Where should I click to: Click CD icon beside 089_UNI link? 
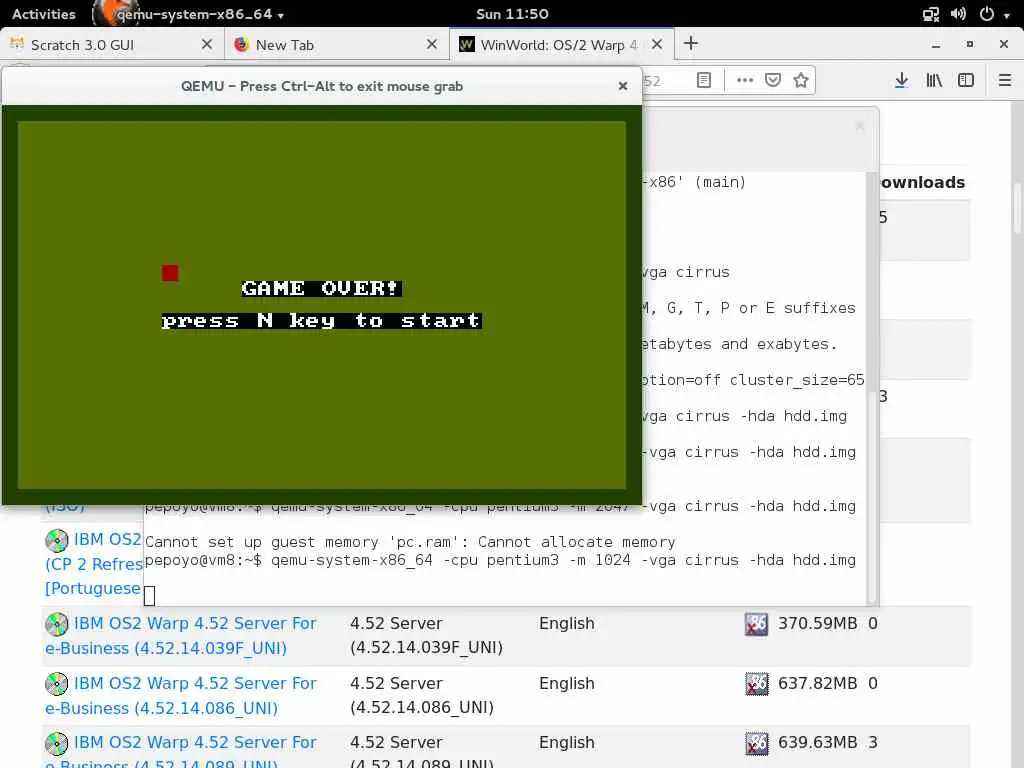(x=57, y=743)
